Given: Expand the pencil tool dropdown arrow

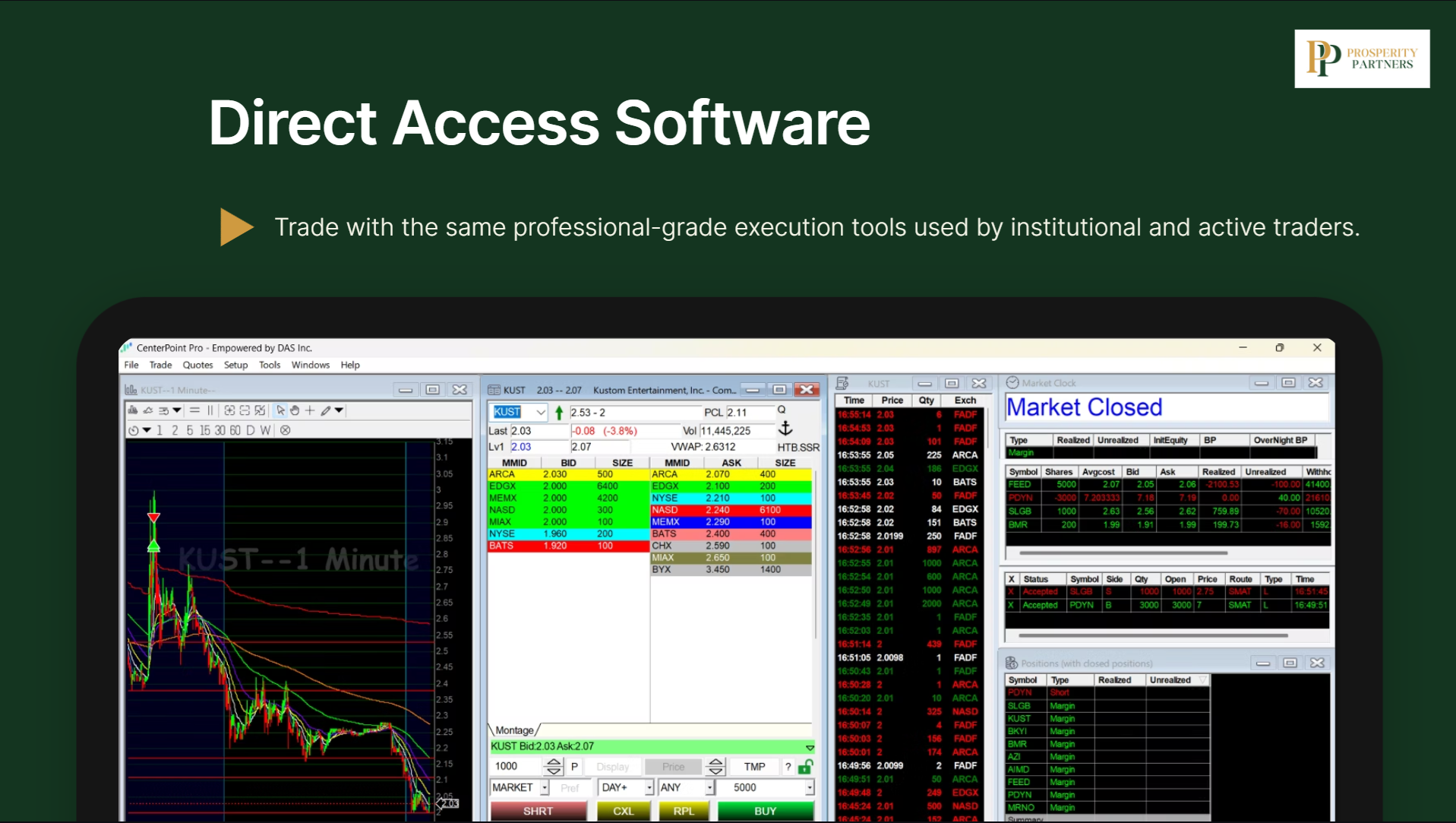Looking at the screenshot, I should pyautogui.click(x=340, y=410).
